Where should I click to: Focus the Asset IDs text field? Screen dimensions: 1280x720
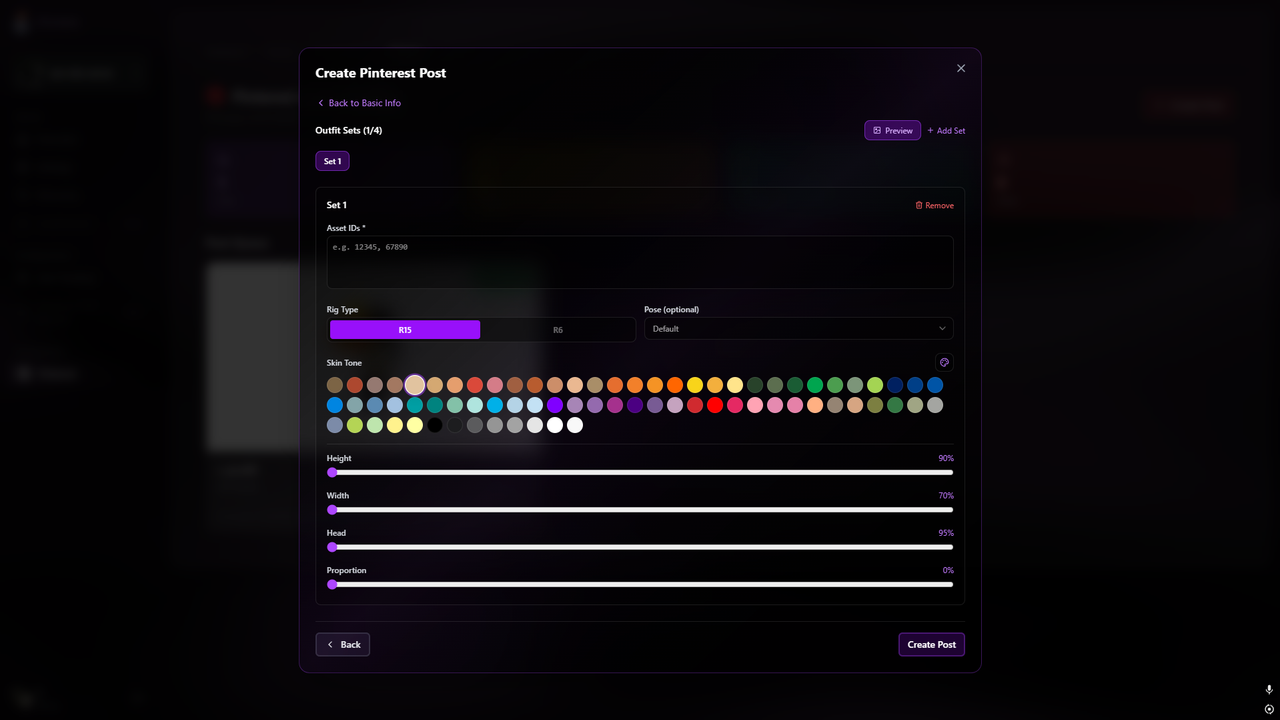click(640, 262)
